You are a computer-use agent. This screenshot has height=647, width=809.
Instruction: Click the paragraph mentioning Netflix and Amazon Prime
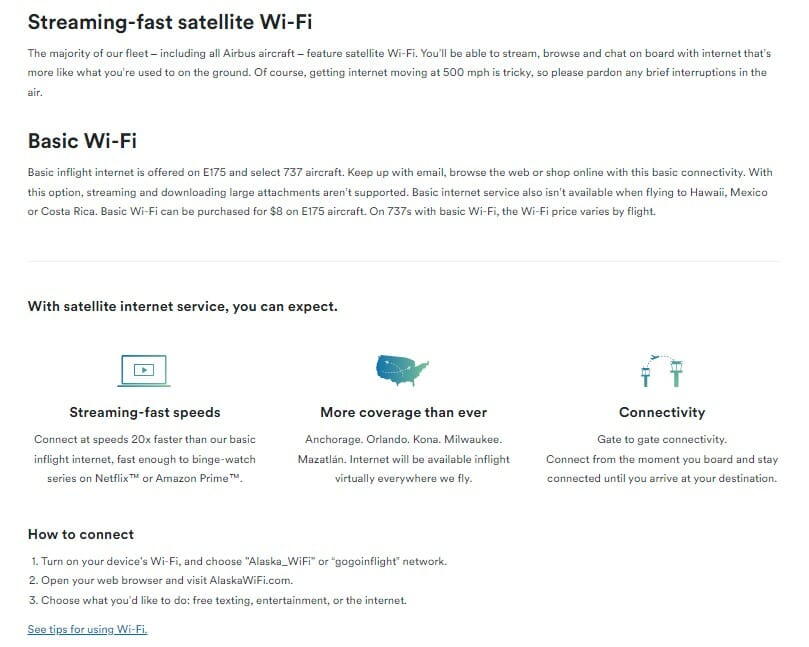145,459
